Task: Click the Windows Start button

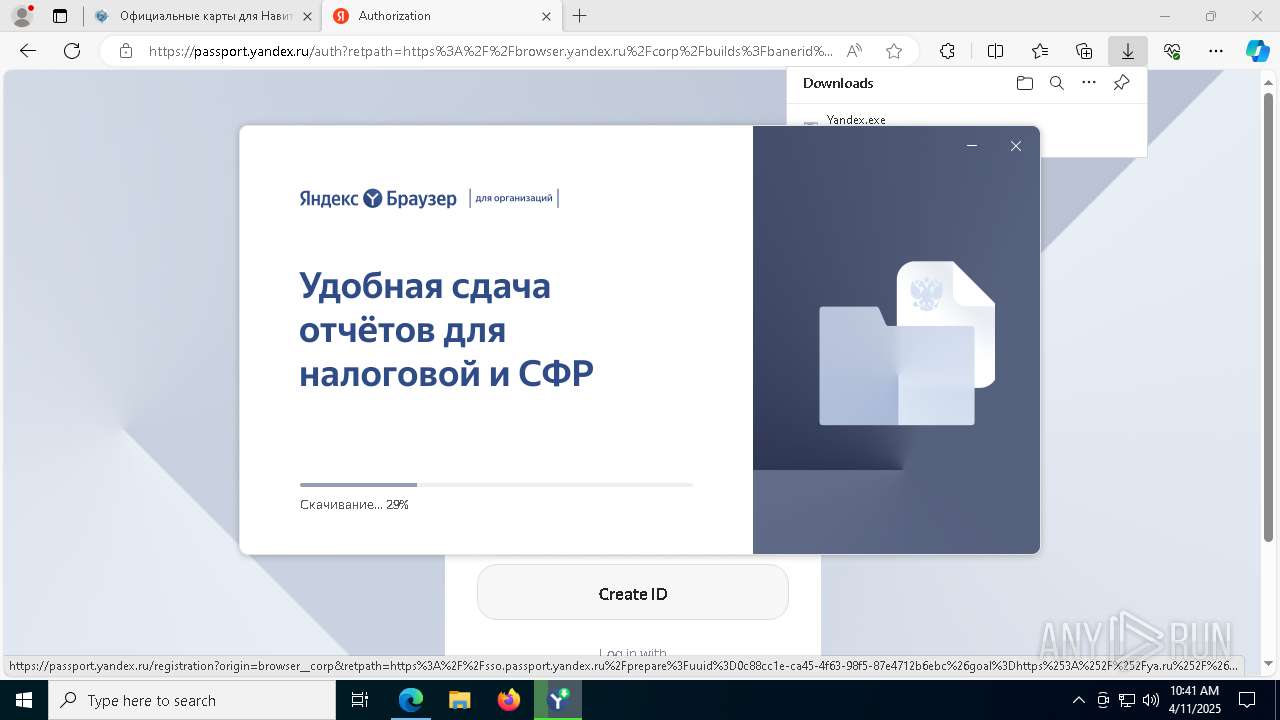Action: point(24,700)
